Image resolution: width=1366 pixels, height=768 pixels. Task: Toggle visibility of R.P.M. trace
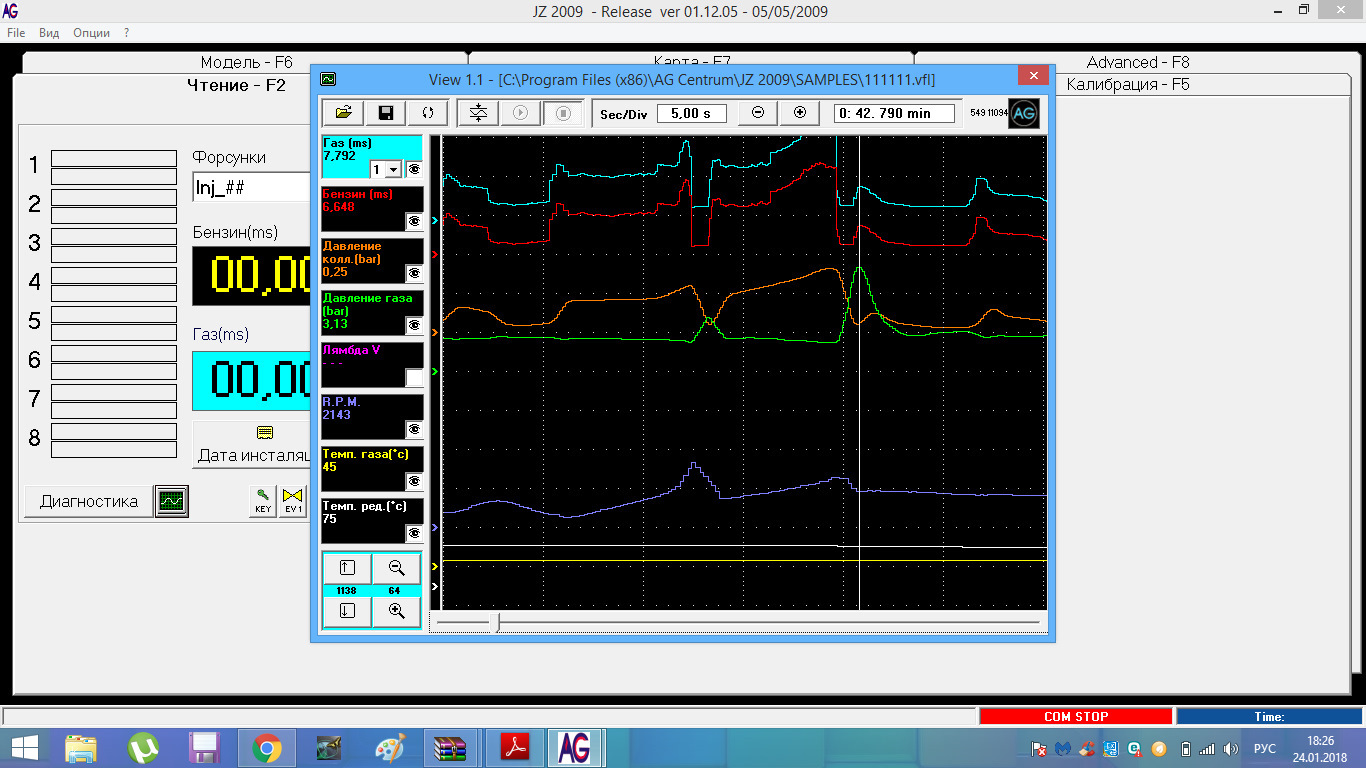[414, 429]
